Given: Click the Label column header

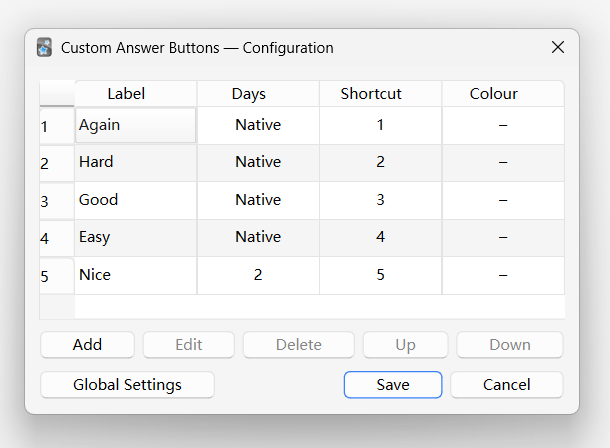Looking at the screenshot, I should pos(136,93).
